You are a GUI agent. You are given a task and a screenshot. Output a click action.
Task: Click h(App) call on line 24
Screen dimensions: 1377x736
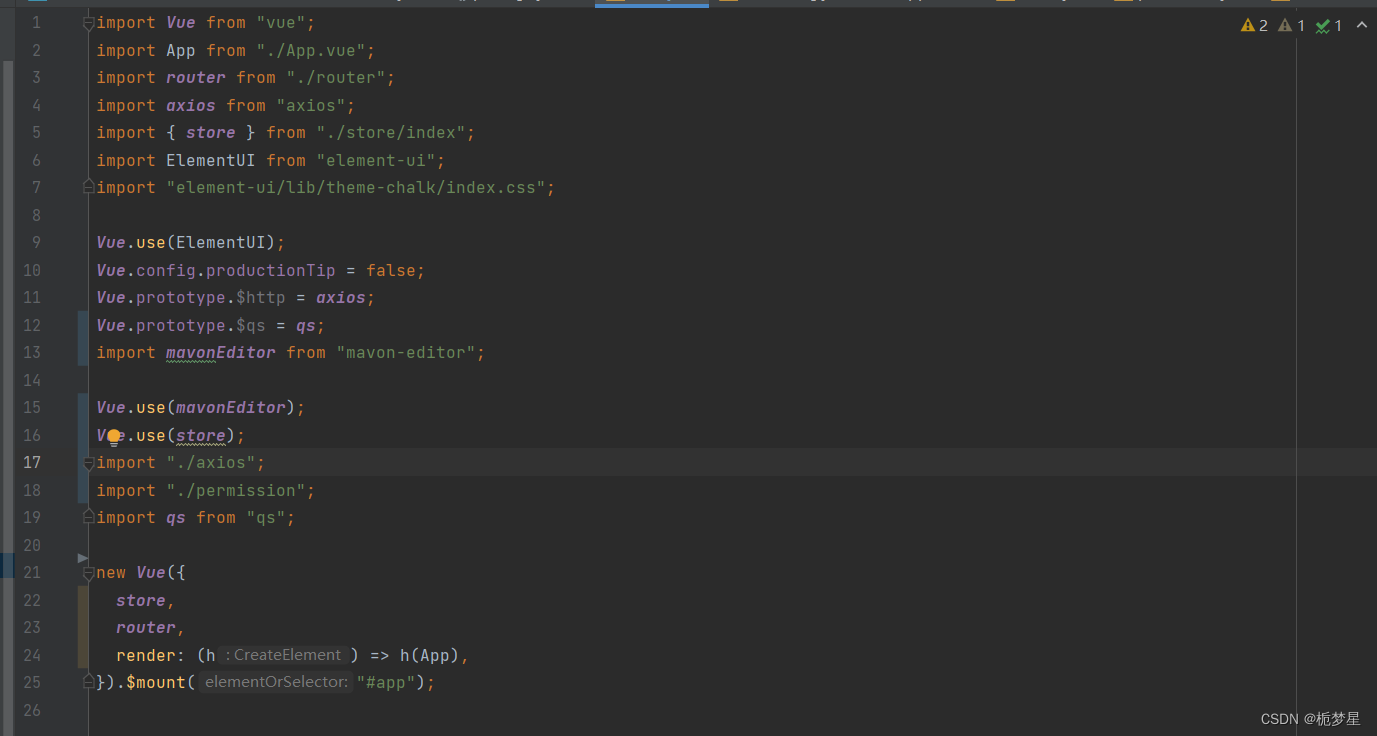tap(430, 655)
